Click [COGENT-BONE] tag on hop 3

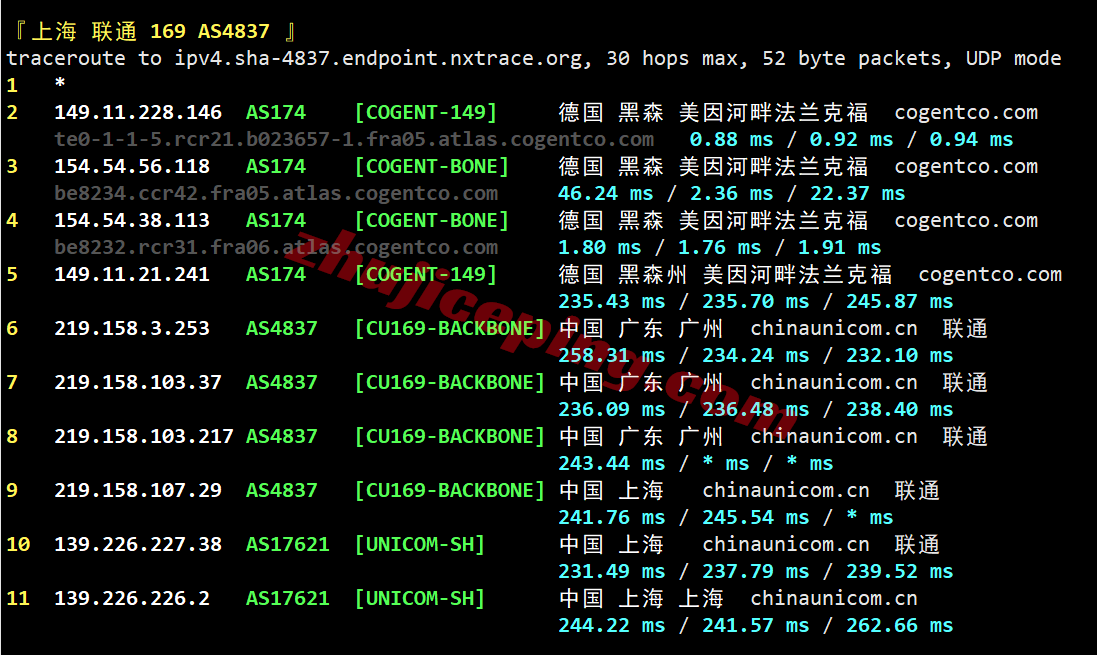(431, 167)
